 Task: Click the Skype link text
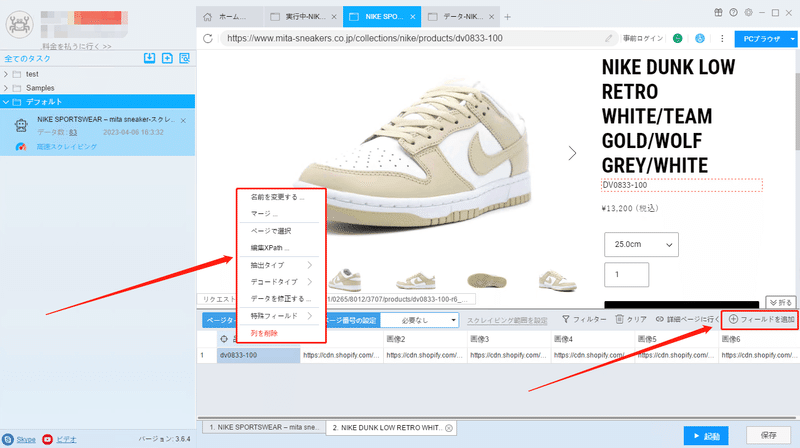pos(26,439)
